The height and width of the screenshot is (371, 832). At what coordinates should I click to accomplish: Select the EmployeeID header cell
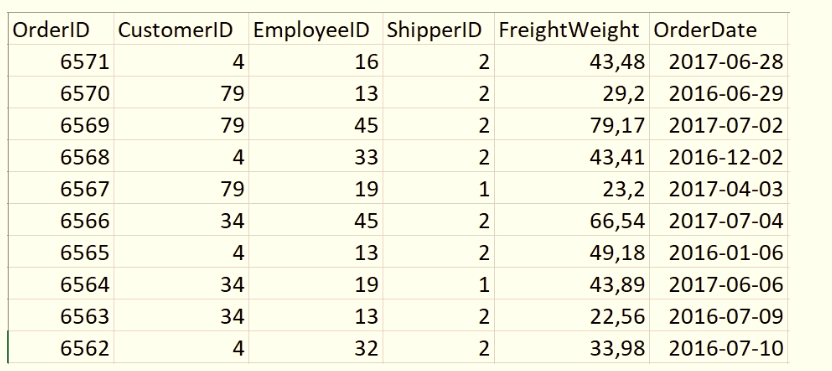(x=316, y=30)
